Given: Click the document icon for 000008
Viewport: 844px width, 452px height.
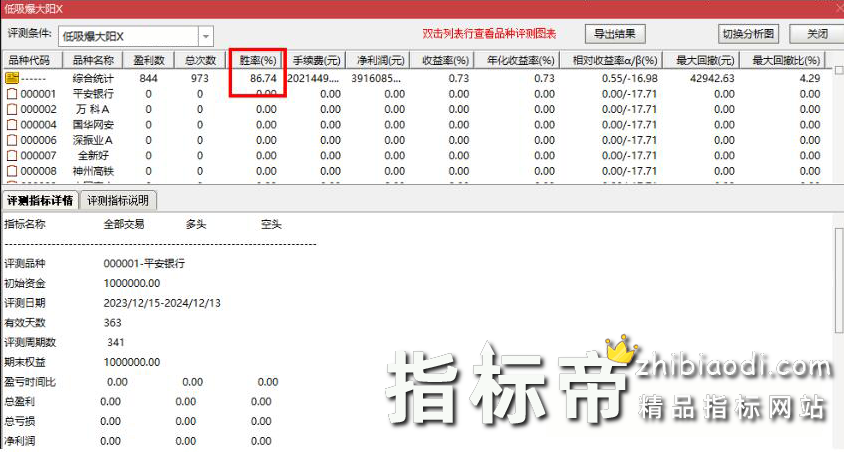Looking at the screenshot, I should point(12,171).
